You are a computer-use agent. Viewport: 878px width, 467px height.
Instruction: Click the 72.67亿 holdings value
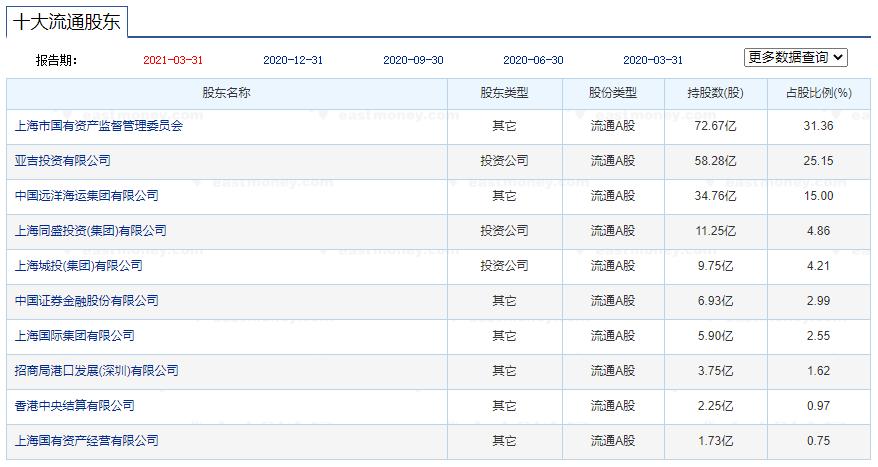point(715,126)
